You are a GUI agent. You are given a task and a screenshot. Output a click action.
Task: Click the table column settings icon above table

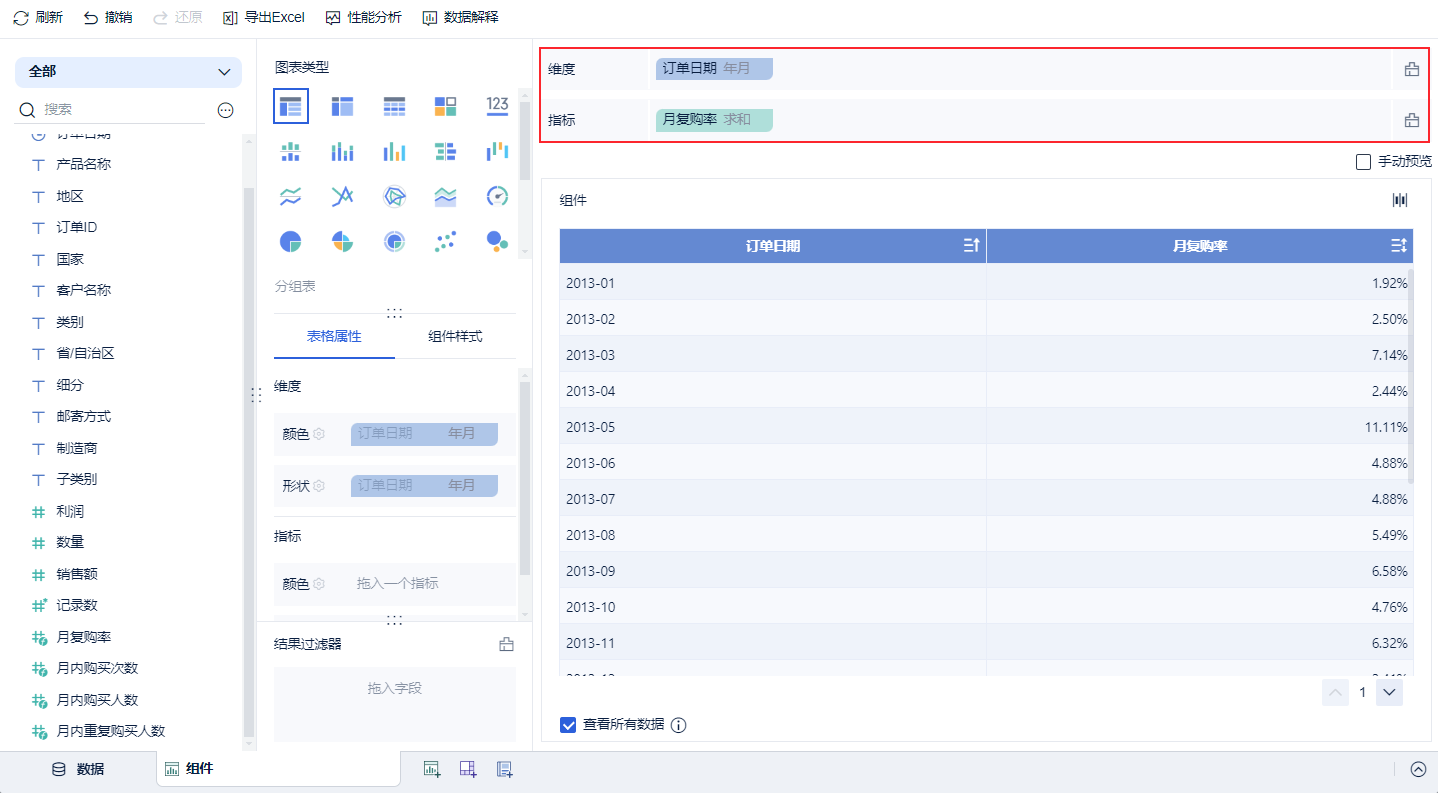pos(1400,200)
